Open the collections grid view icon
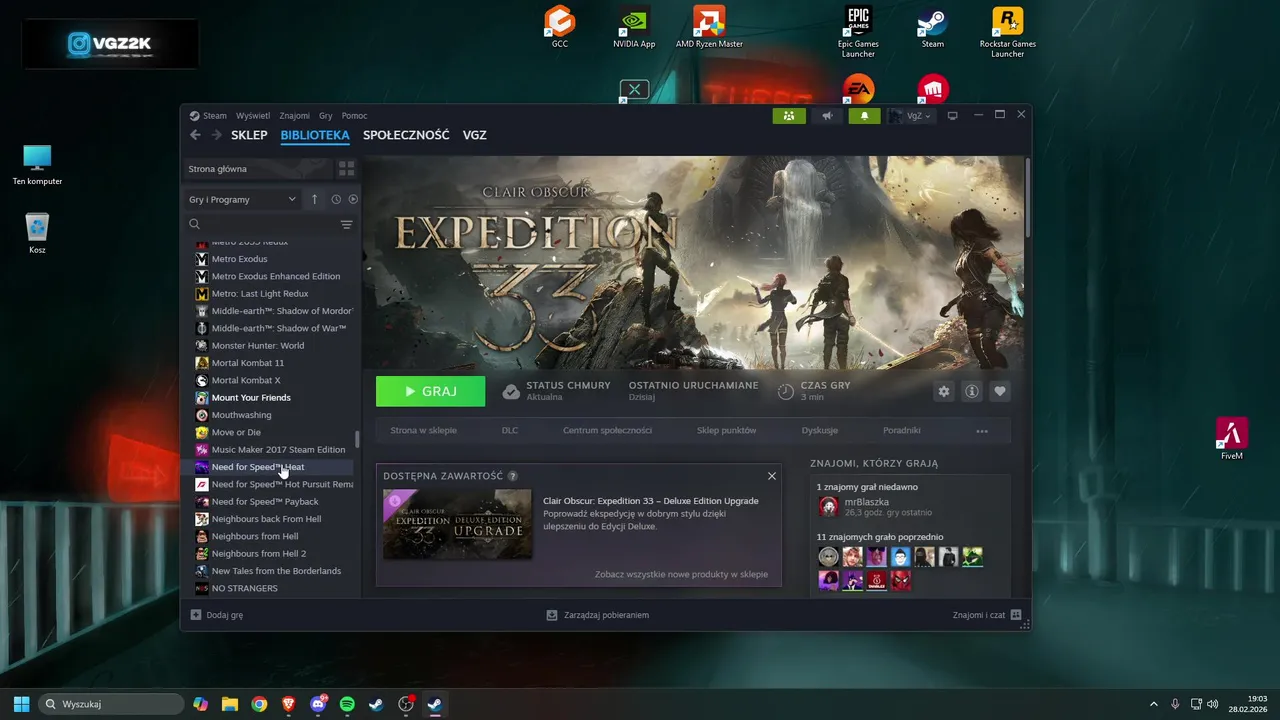The width and height of the screenshot is (1280, 720). 346,169
